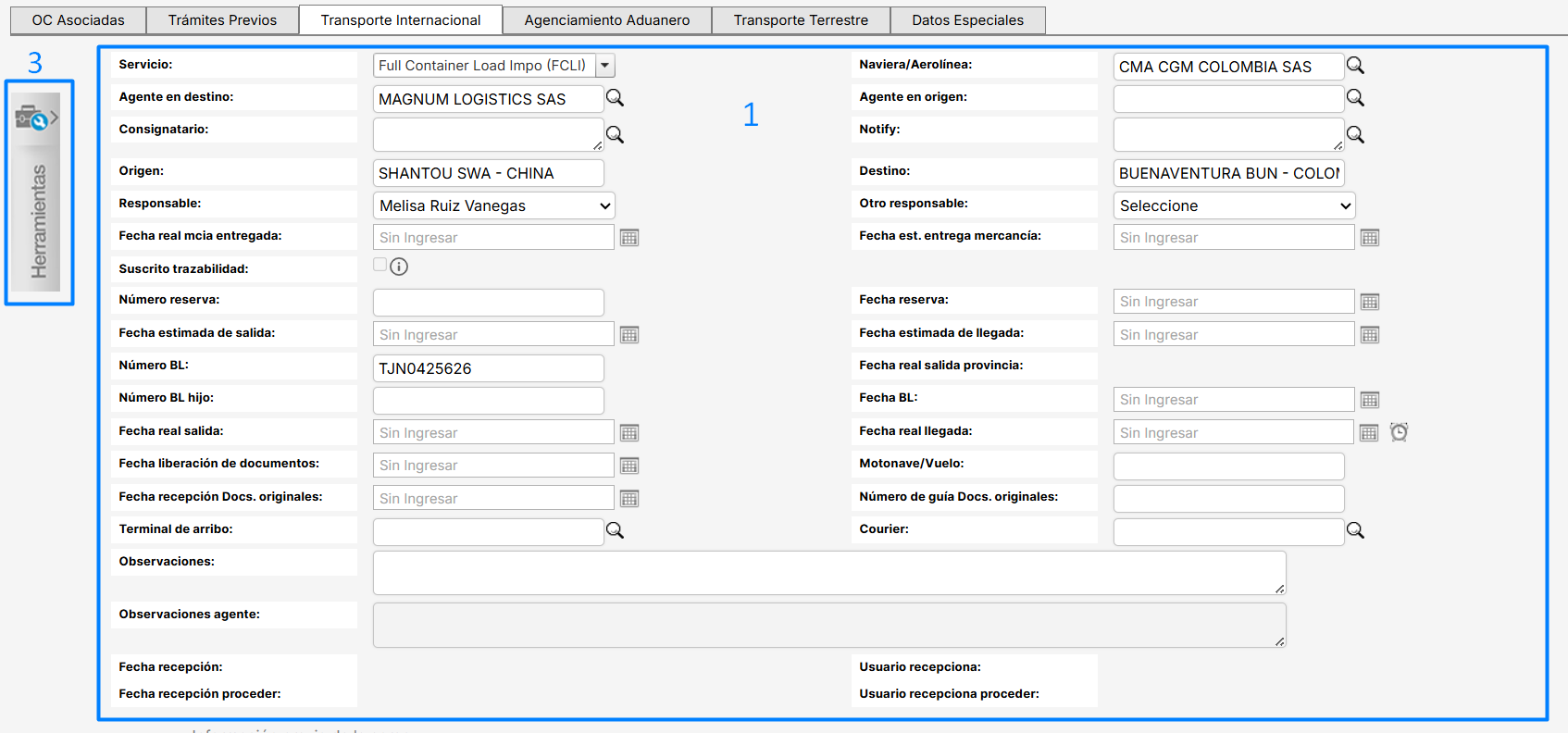Expand the Servicio dropdown arrow
1568x733 pixels.
605,66
